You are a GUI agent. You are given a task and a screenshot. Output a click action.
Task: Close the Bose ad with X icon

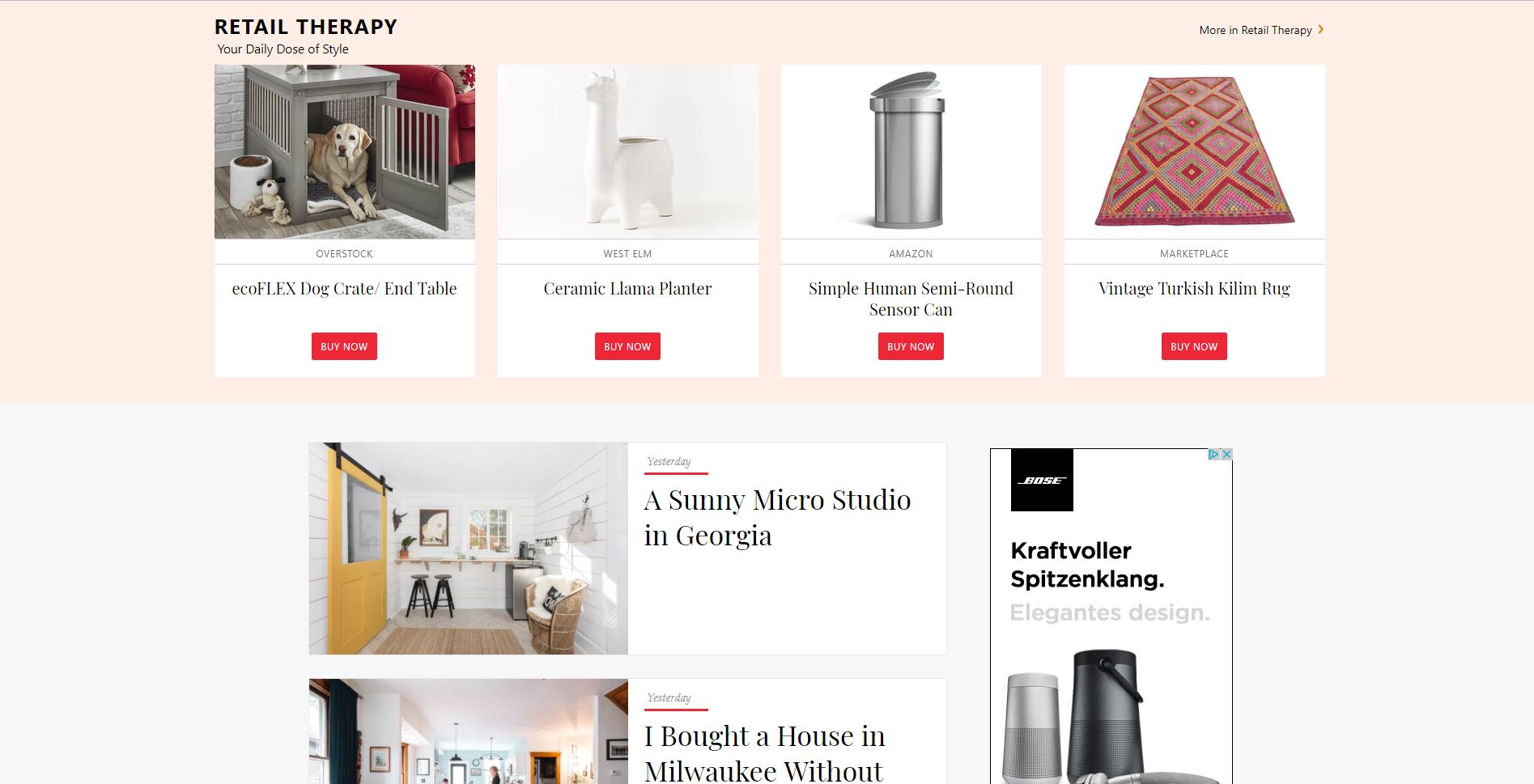tap(1226, 455)
